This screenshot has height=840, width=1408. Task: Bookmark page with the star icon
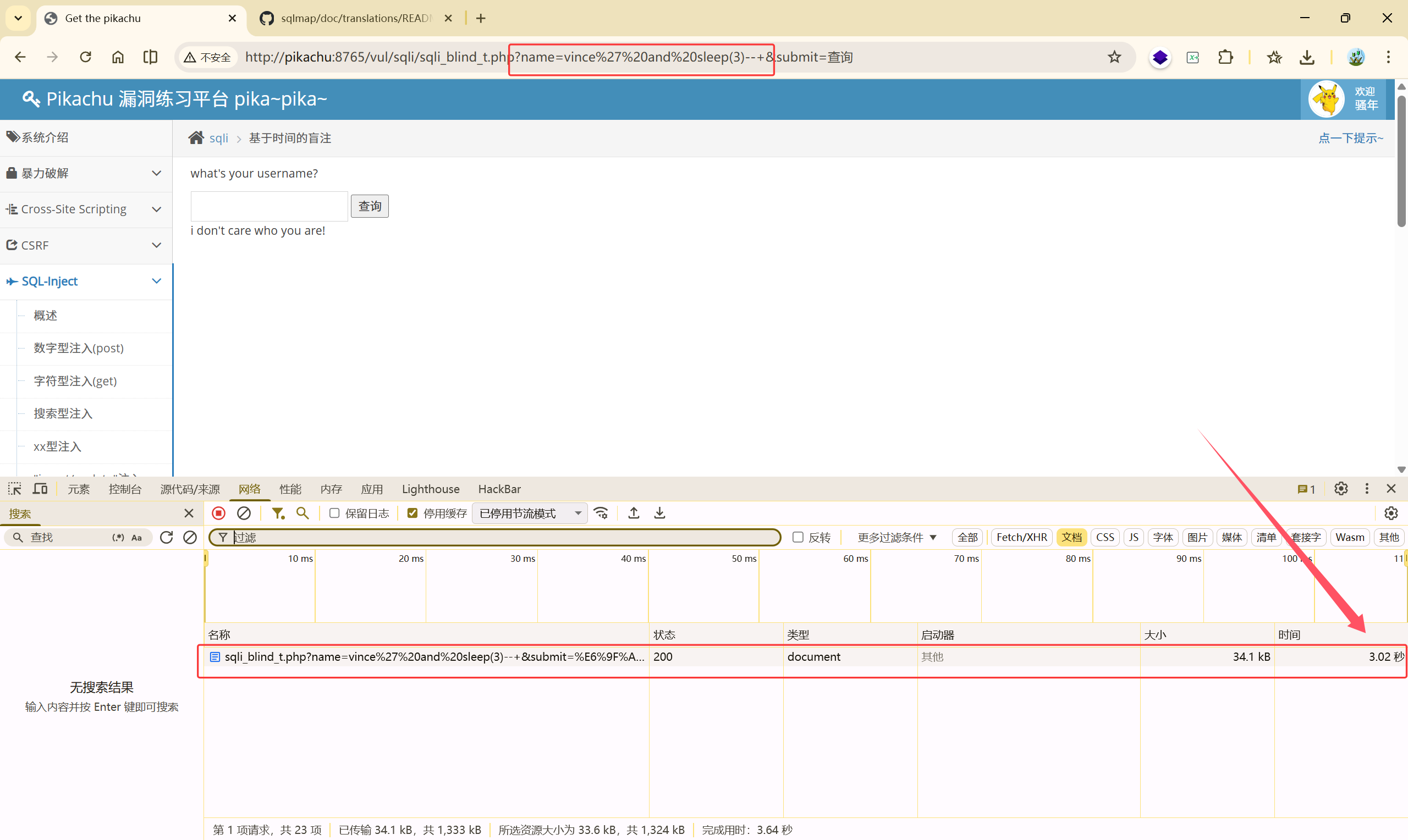[x=1114, y=57]
